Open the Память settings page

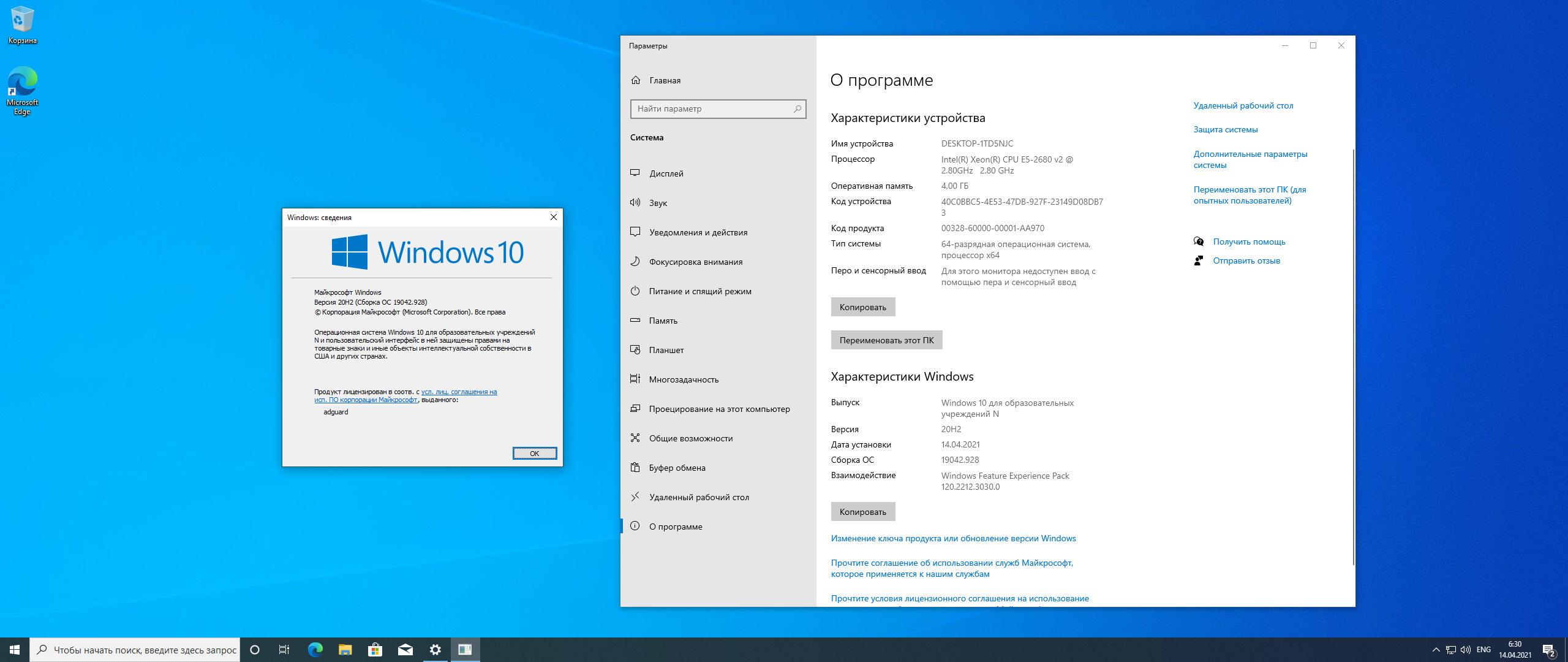pyautogui.click(x=718, y=321)
